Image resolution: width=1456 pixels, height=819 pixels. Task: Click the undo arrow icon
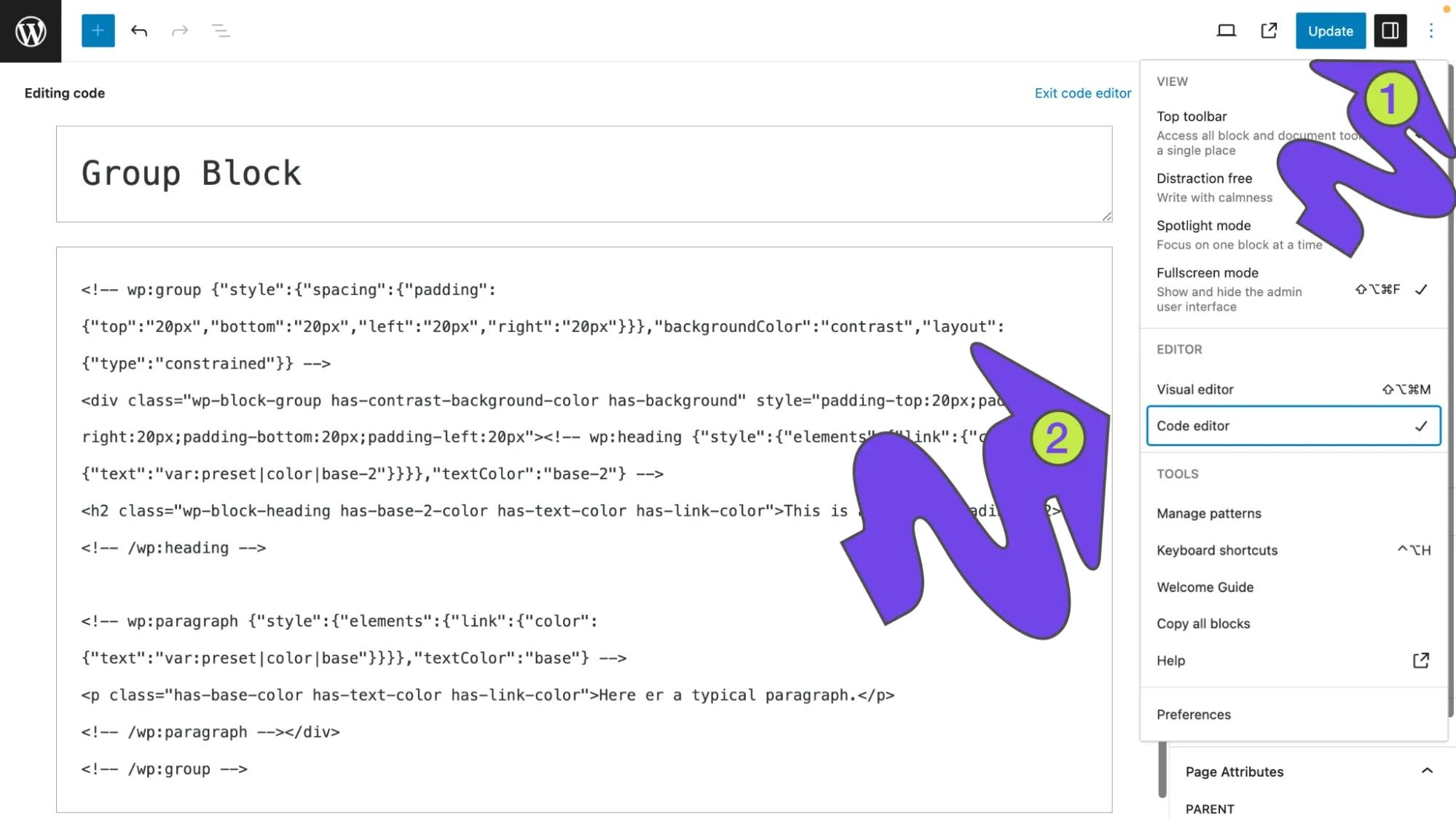139,31
